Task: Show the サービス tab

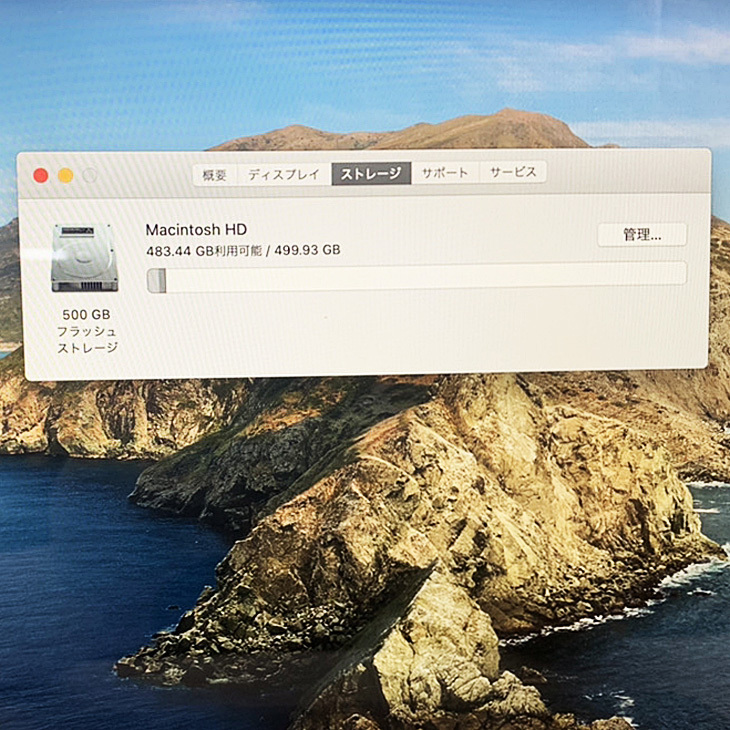Action: (x=513, y=172)
